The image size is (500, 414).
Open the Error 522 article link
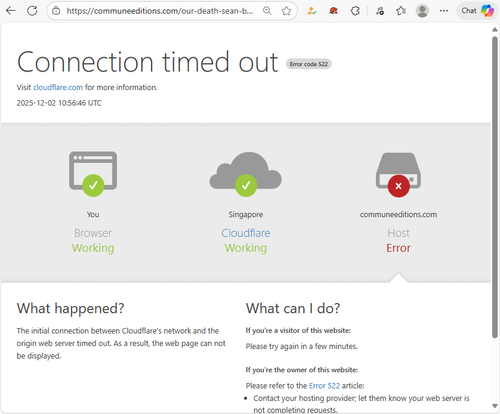point(324,386)
